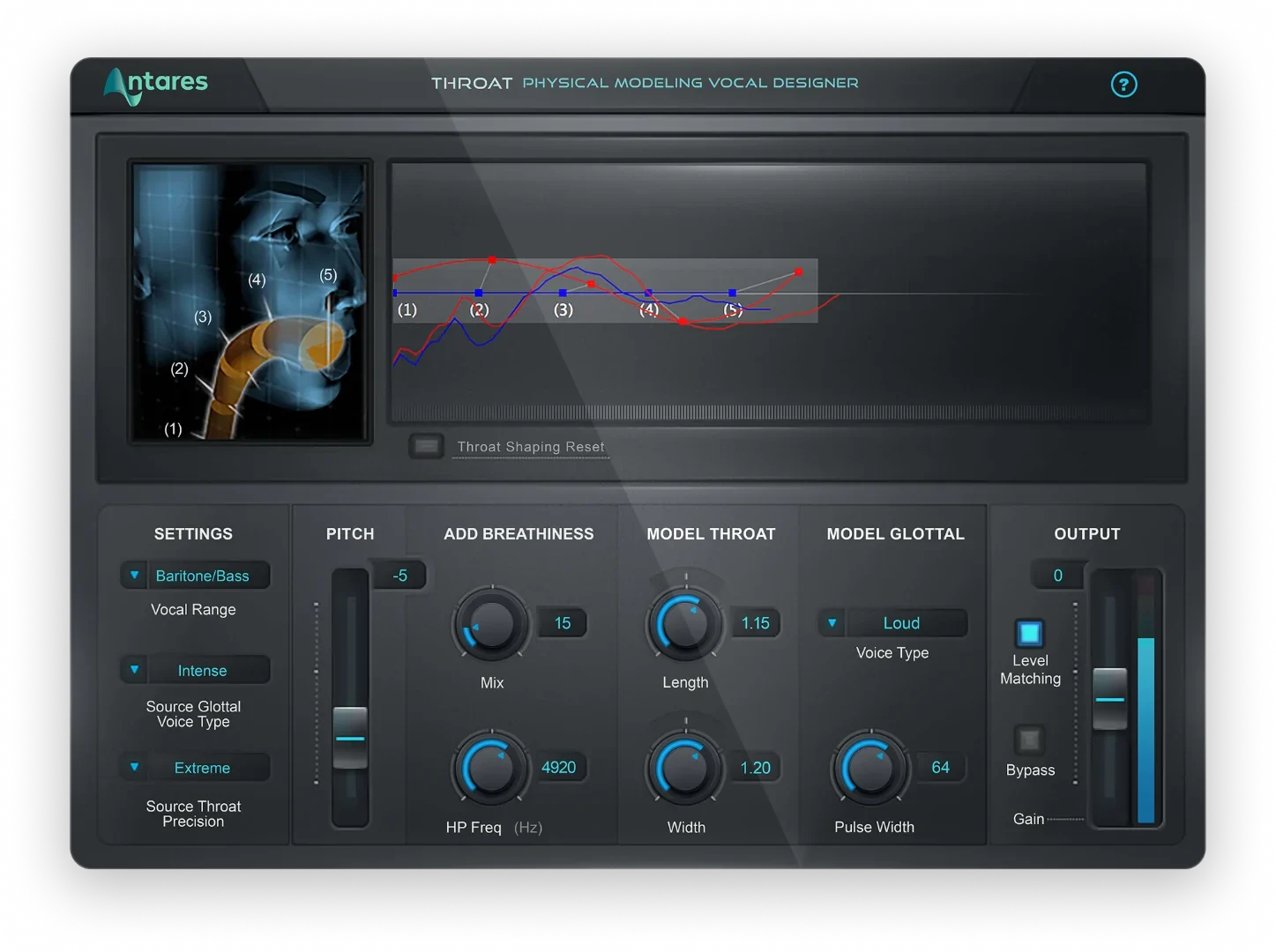Select the Baritone/Bass vocal range field
This screenshot has height=952, width=1276.
pos(208,576)
